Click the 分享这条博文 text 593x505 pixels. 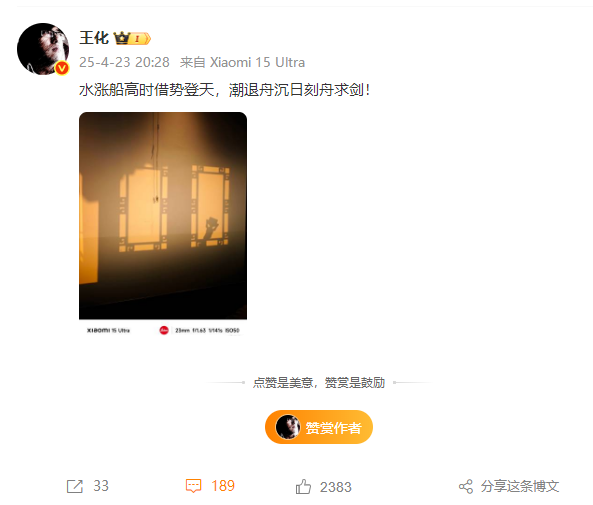[520, 486]
